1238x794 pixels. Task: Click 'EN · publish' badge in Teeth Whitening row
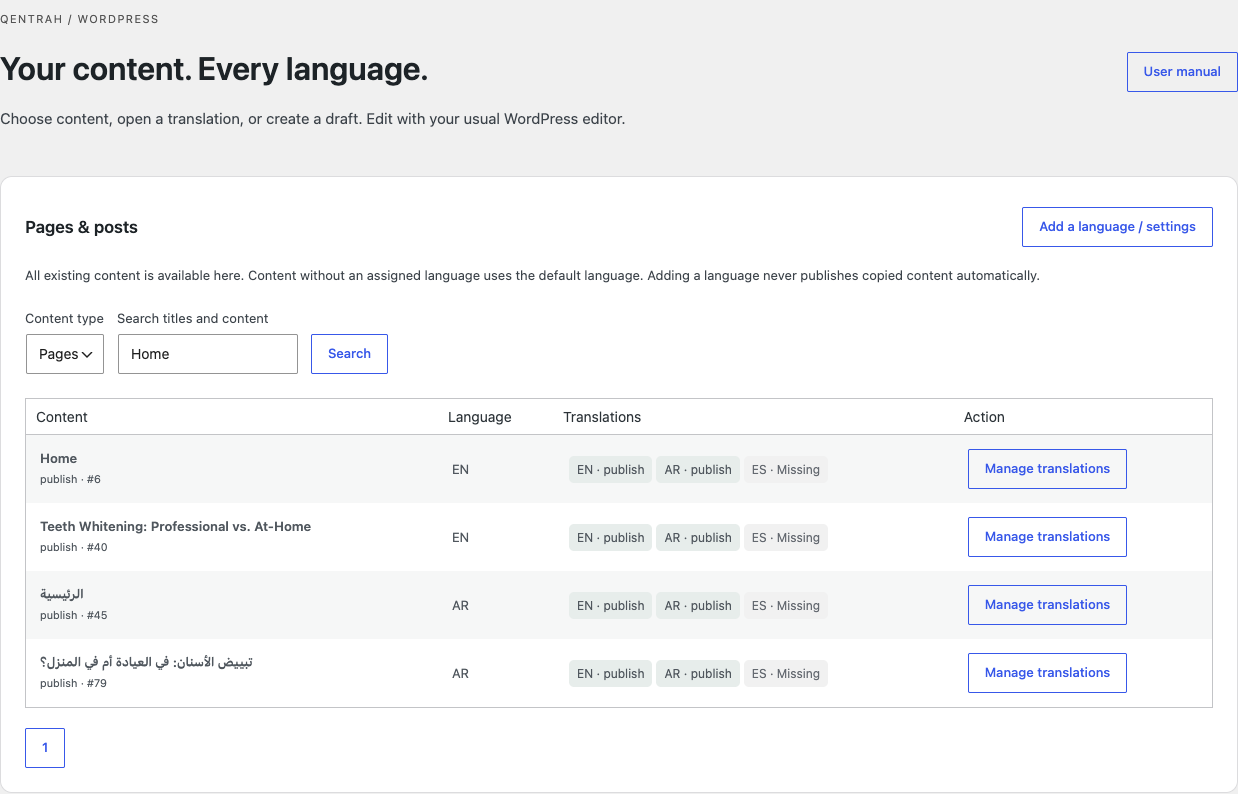click(x=610, y=538)
